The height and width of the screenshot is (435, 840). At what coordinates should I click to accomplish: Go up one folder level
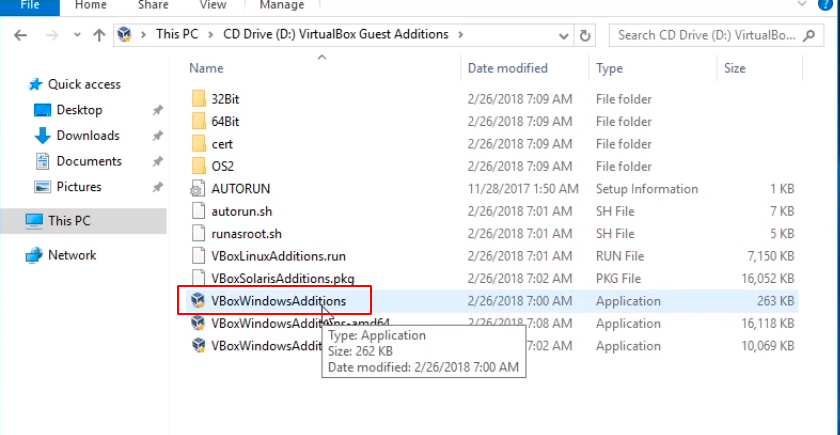[x=99, y=35]
